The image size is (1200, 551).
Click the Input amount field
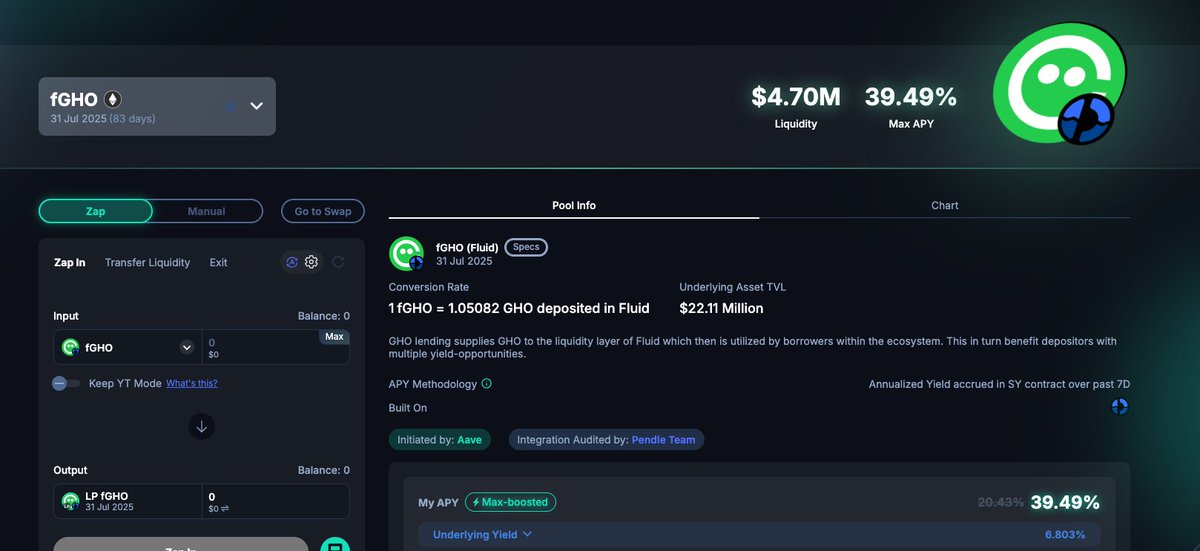tap(276, 347)
